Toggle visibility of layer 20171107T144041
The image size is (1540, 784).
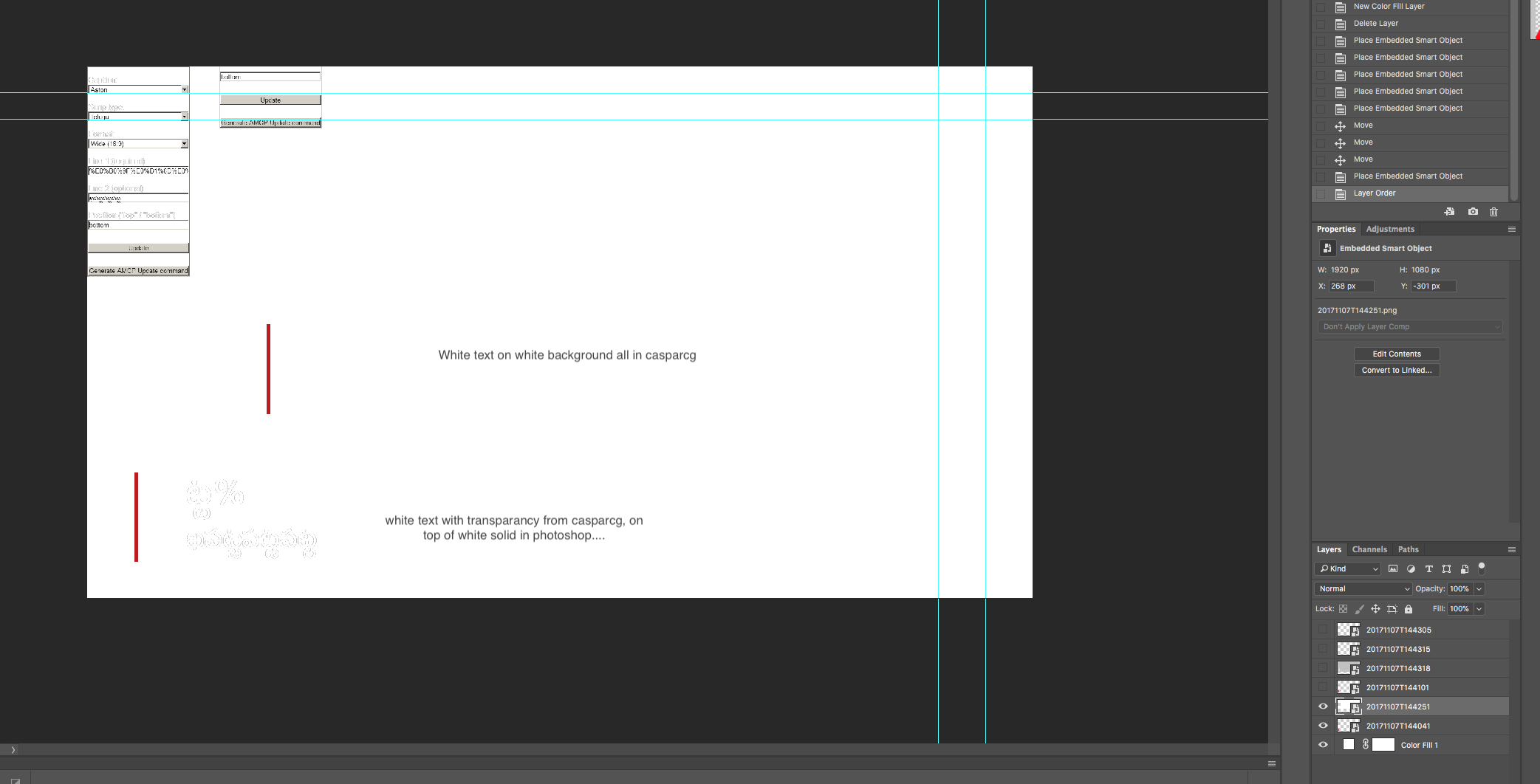pyautogui.click(x=1322, y=726)
